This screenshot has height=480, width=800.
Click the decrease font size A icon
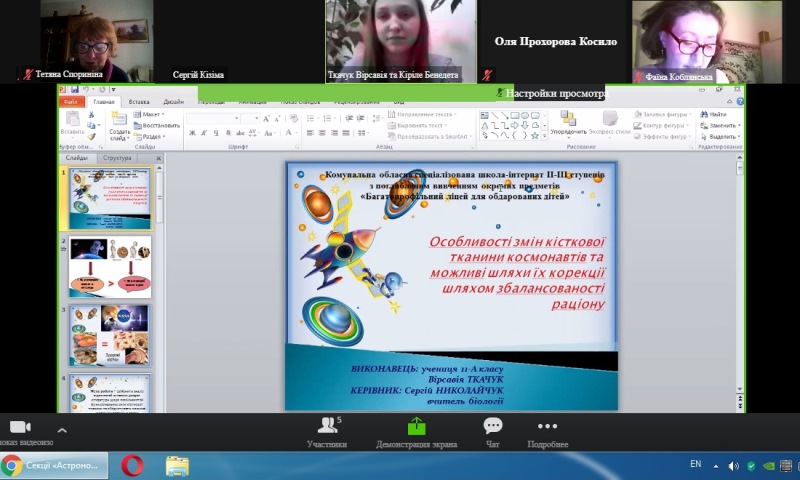[278, 118]
